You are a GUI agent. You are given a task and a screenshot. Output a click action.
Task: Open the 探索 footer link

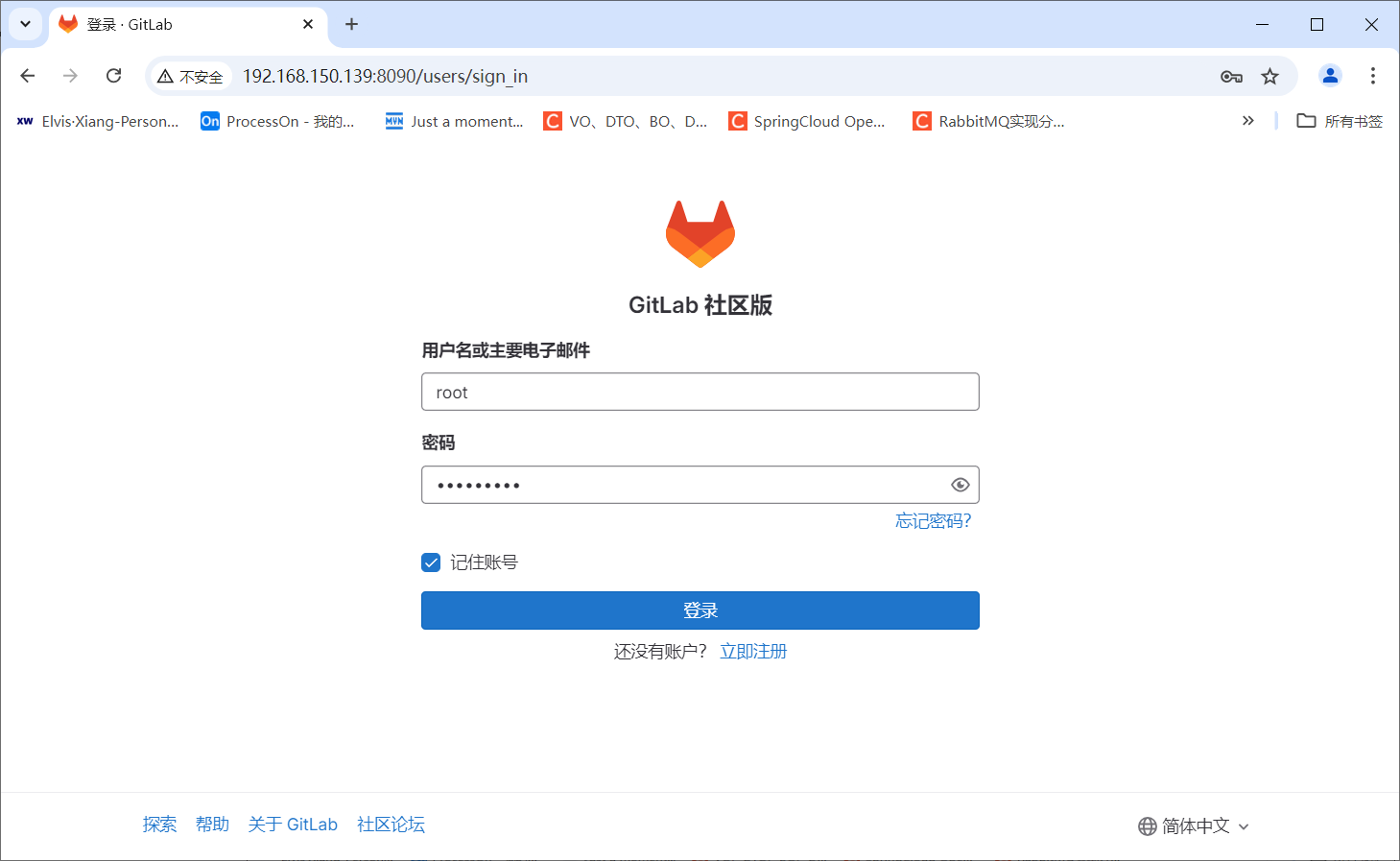tap(160, 825)
